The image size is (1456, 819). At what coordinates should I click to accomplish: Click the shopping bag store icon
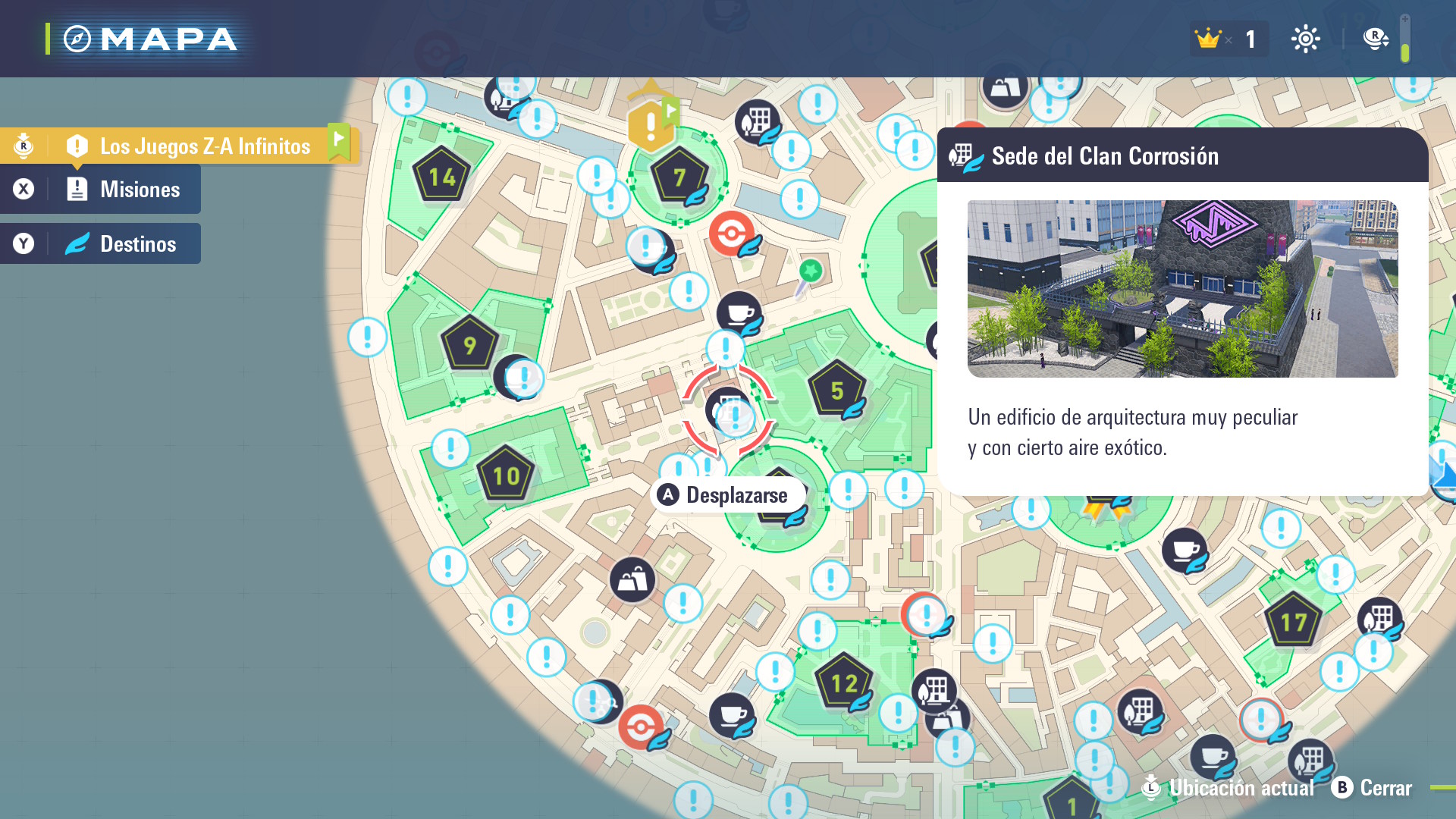[632, 580]
